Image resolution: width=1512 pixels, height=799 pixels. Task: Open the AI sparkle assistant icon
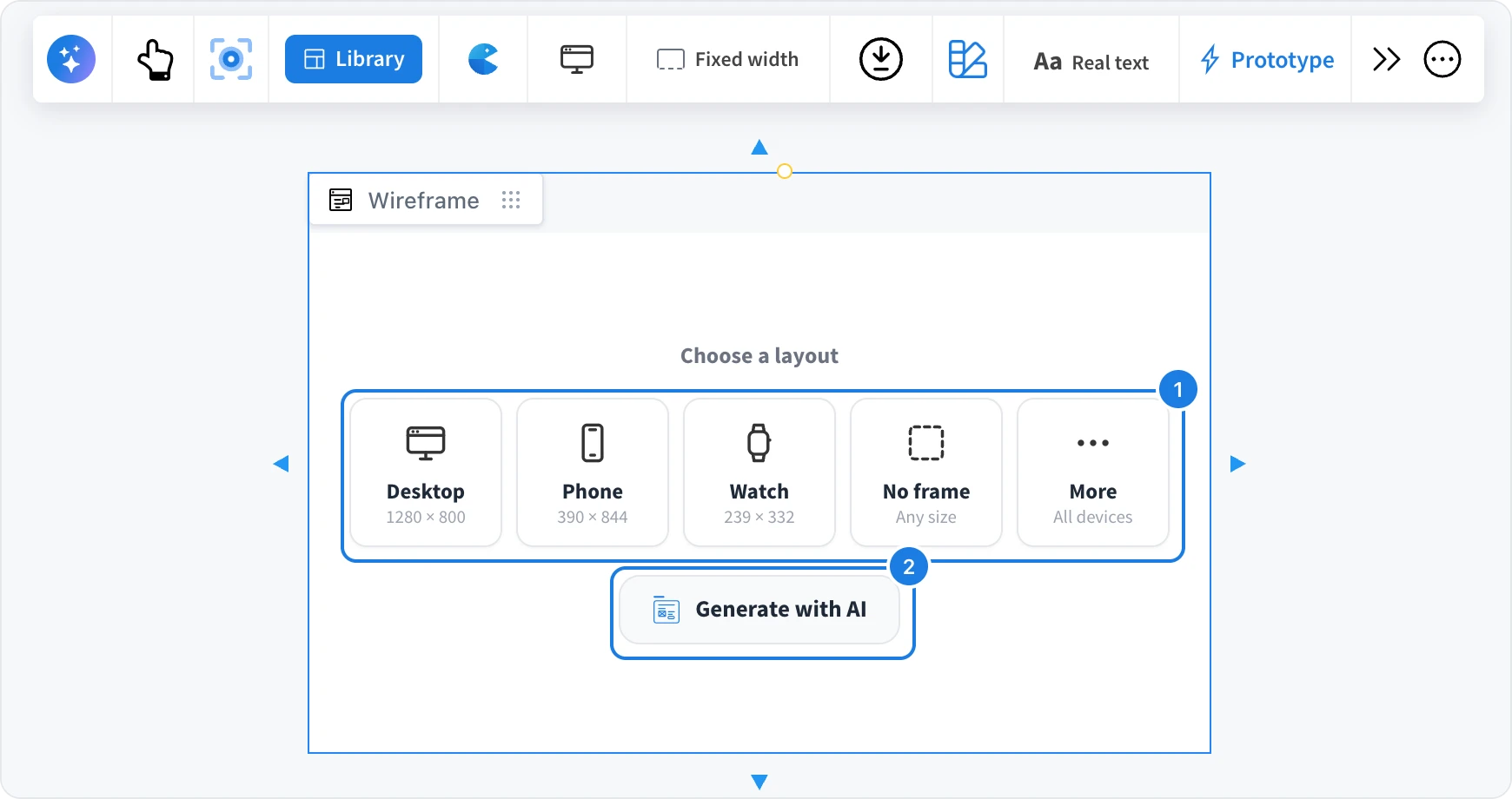71,59
